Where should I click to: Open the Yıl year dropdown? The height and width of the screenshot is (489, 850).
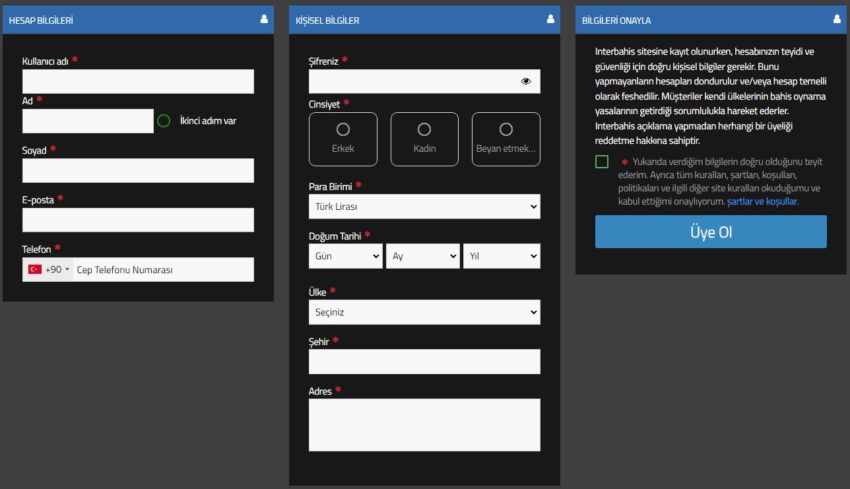tap(501, 256)
